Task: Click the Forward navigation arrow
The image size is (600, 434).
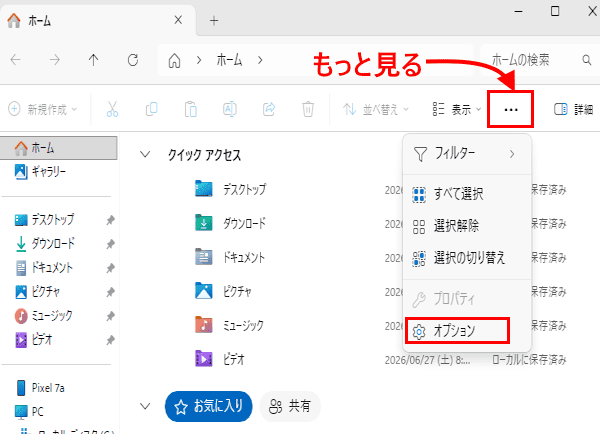Action: (55, 60)
